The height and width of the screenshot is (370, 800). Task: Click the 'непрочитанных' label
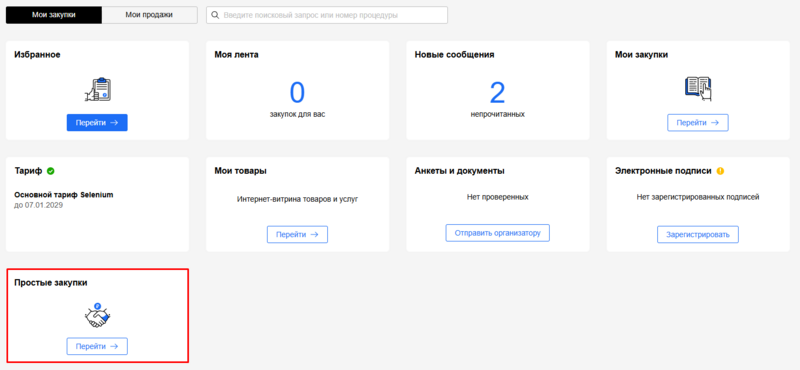[497, 114]
